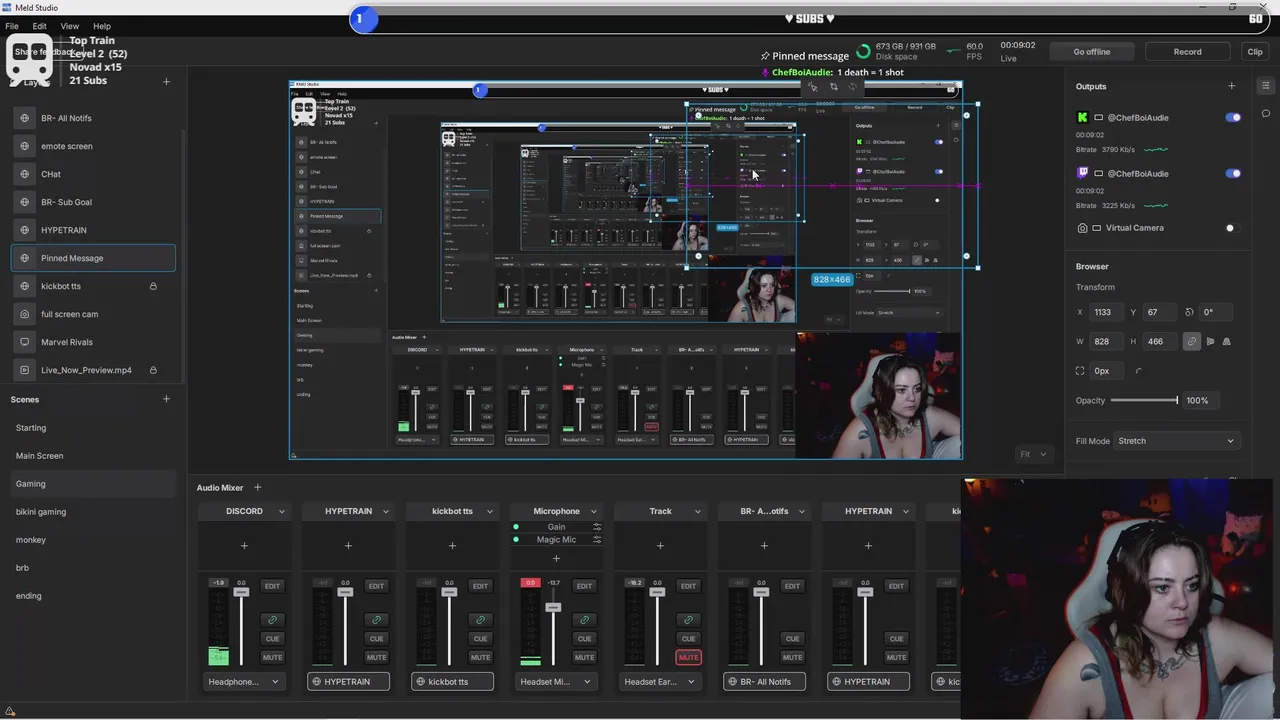Adjust the Microphone volume fader

[553, 607]
